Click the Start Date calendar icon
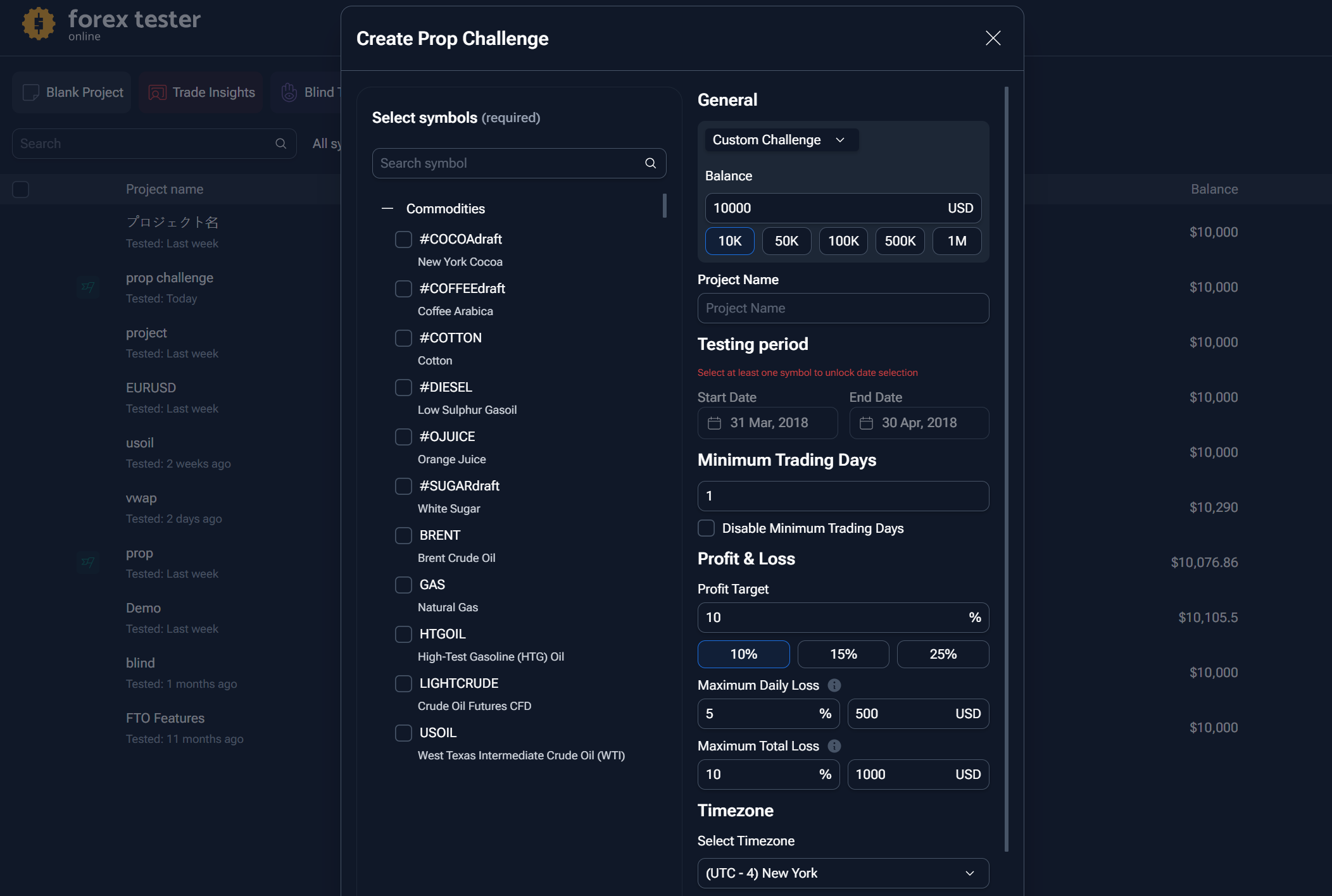The image size is (1332, 896). coord(714,423)
